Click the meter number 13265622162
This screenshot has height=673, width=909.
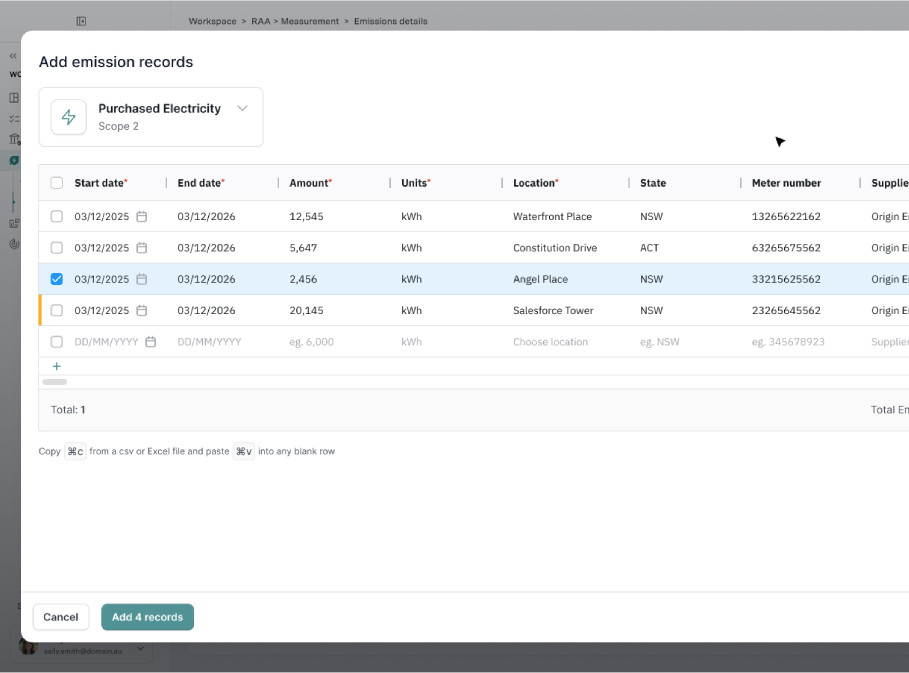[x=786, y=216]
